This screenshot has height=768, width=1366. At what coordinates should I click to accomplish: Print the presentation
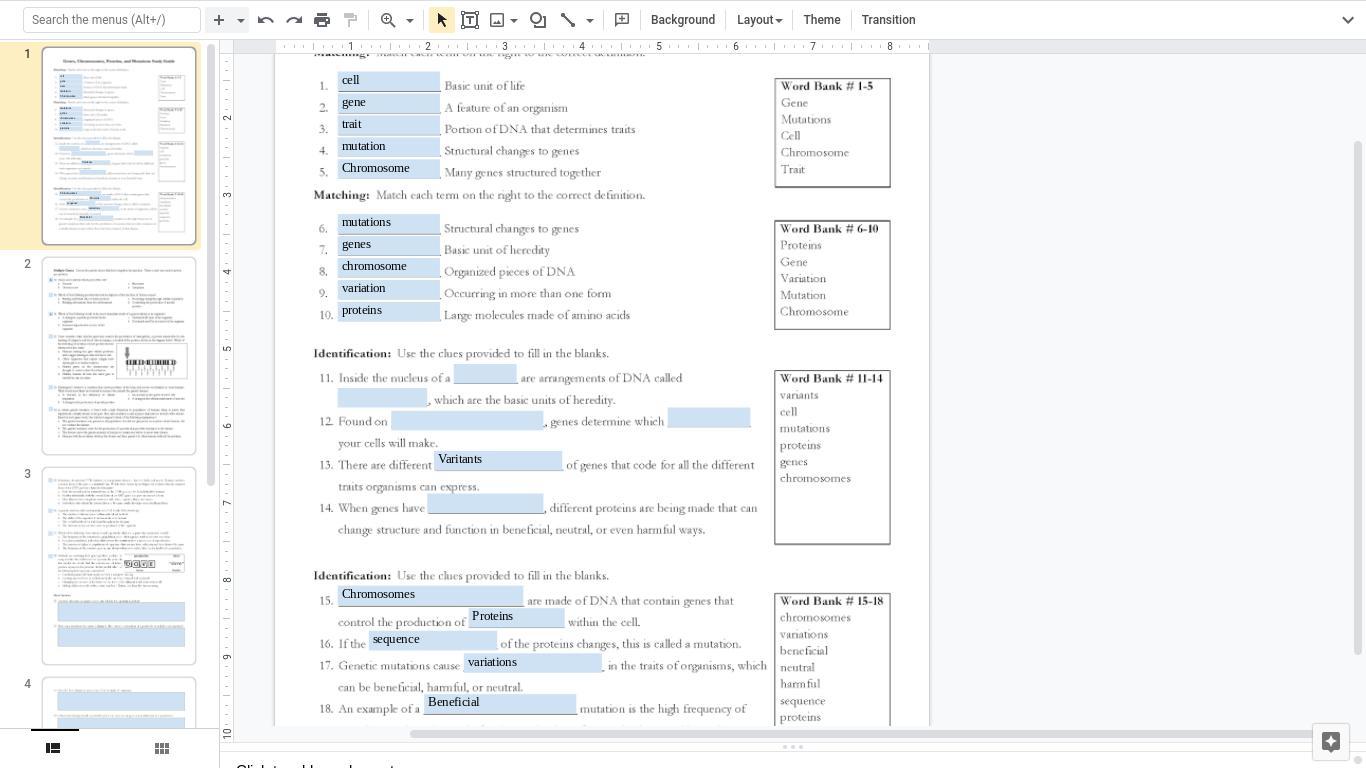322,20
